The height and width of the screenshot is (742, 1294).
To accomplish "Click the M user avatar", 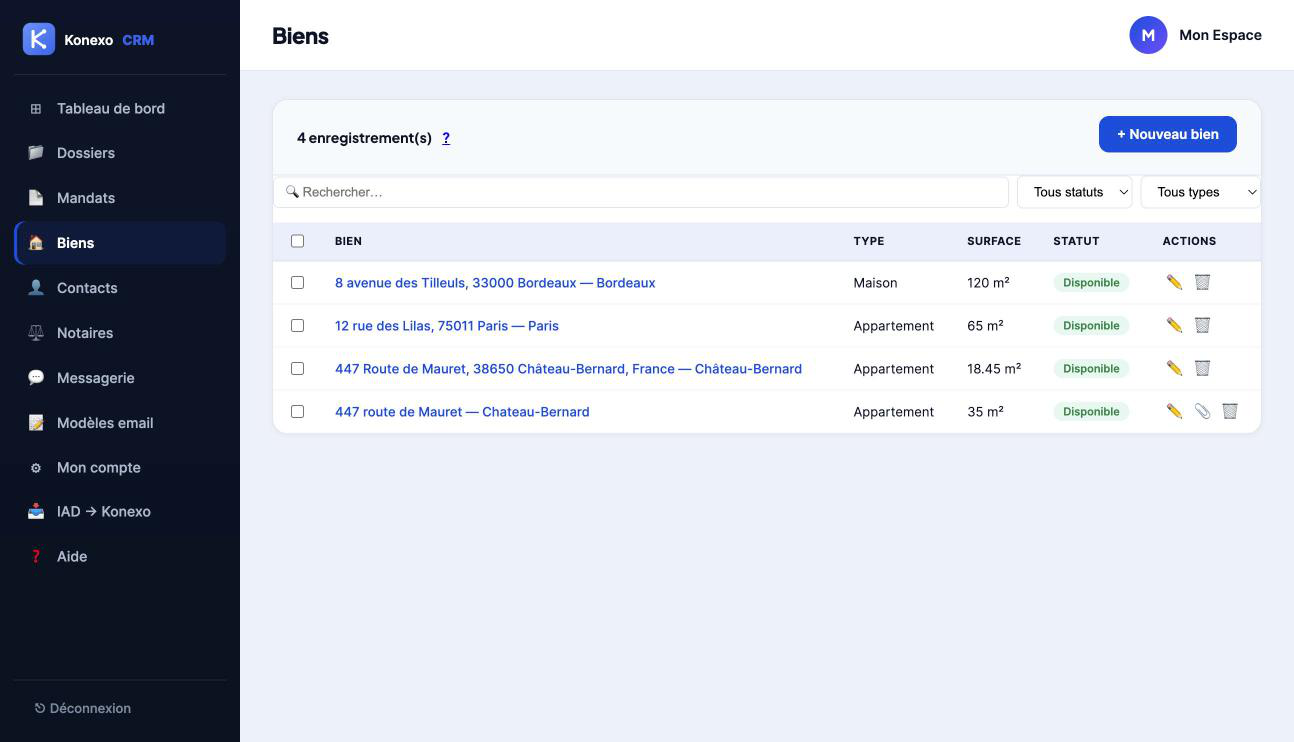I will tap(1148, 35).
